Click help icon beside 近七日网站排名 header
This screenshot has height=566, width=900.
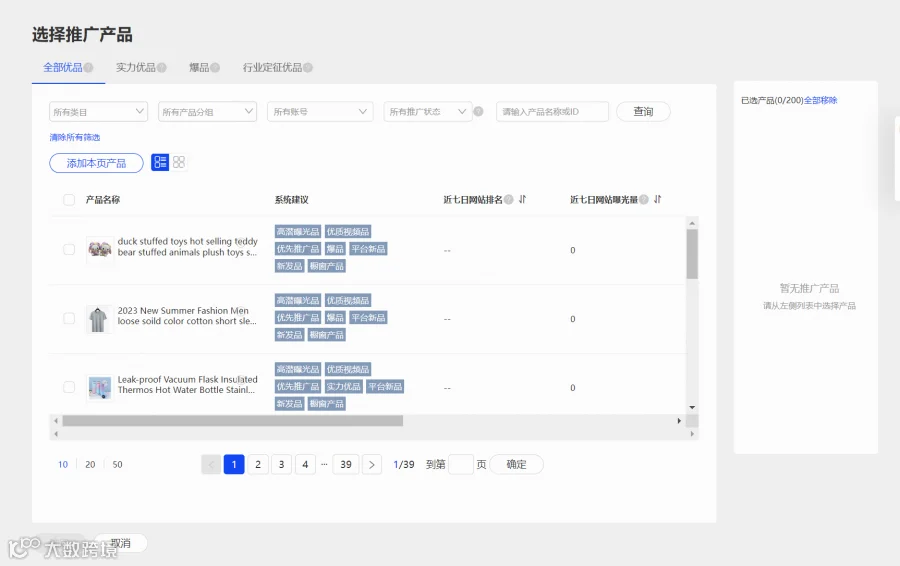coord(509,199)
